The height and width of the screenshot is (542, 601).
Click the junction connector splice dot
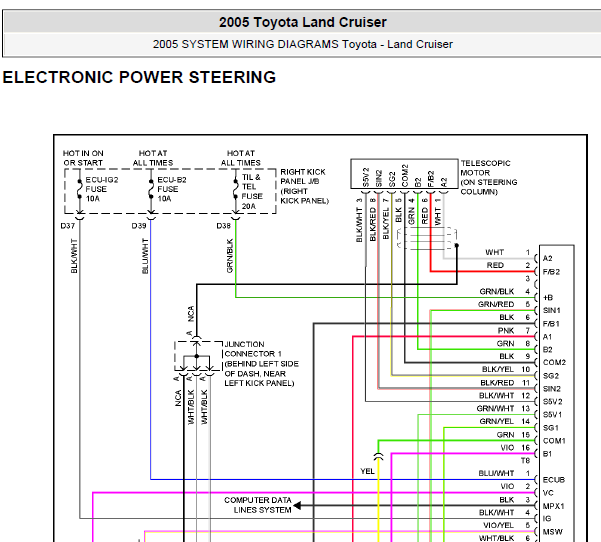coord(197,356)
